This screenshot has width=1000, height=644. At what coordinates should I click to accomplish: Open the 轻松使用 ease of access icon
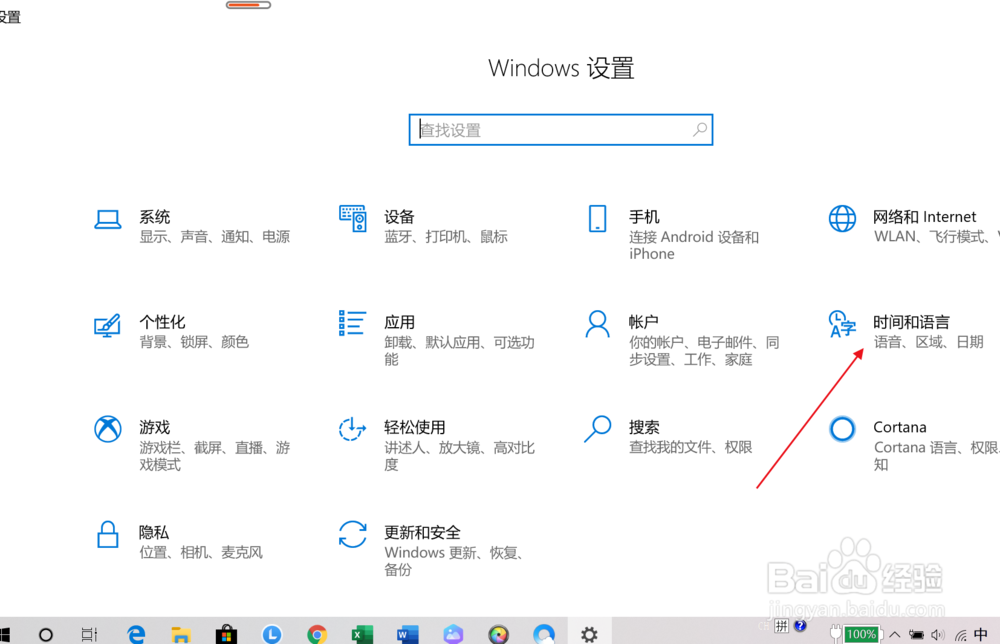coord(352,429)
